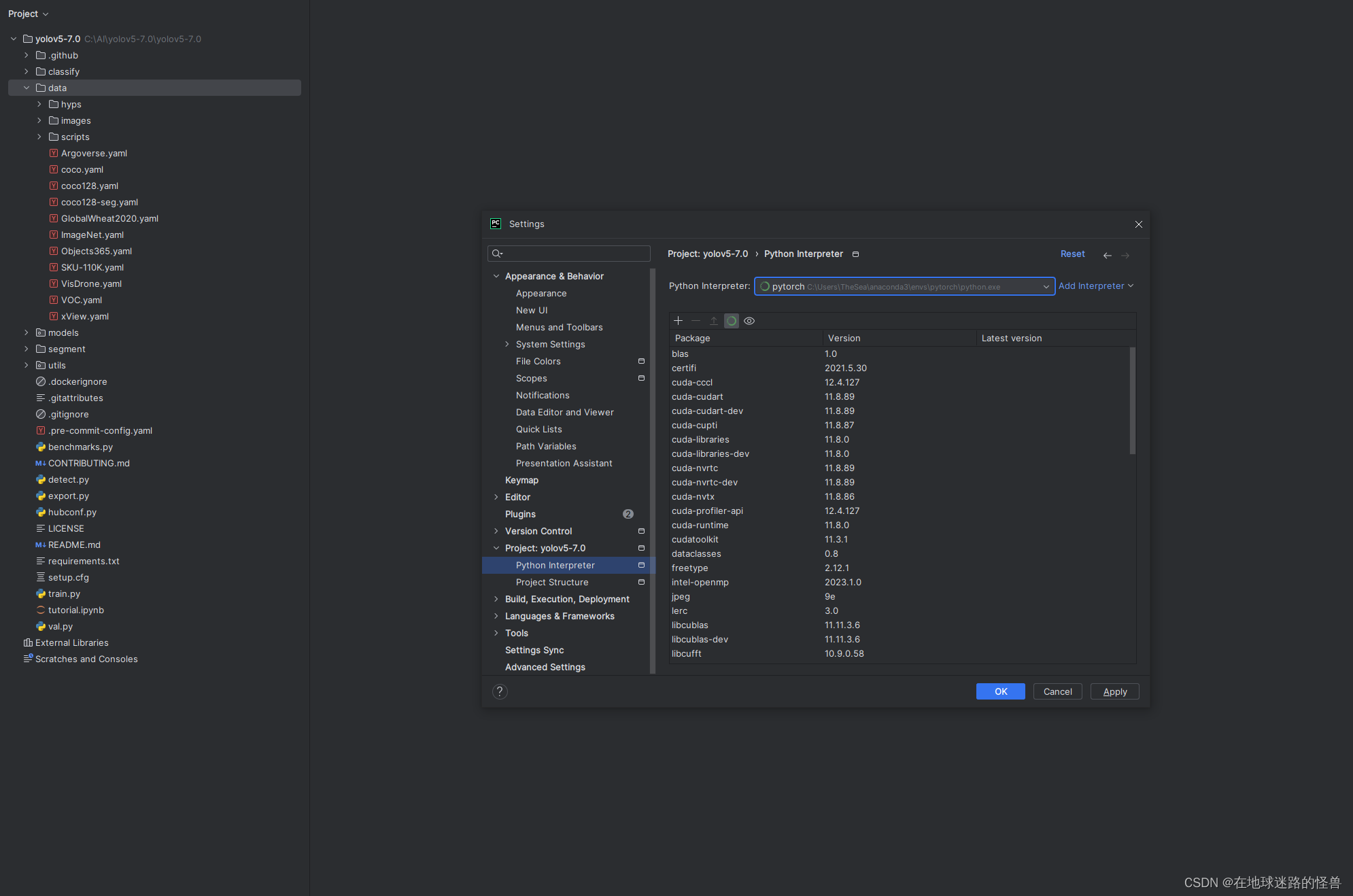Click the project-level icon next to Python Interpreter breadcrumb
The height and width of the screenshot is (896, 1353).
click(856, 254)
